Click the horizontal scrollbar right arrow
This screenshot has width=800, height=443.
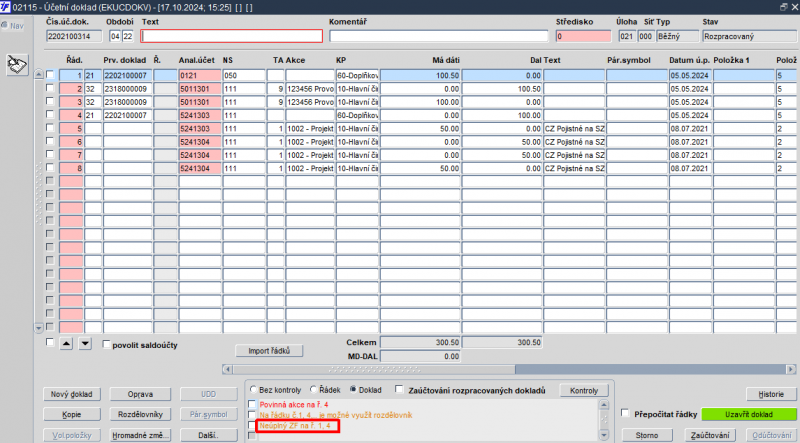click(791, 369)
